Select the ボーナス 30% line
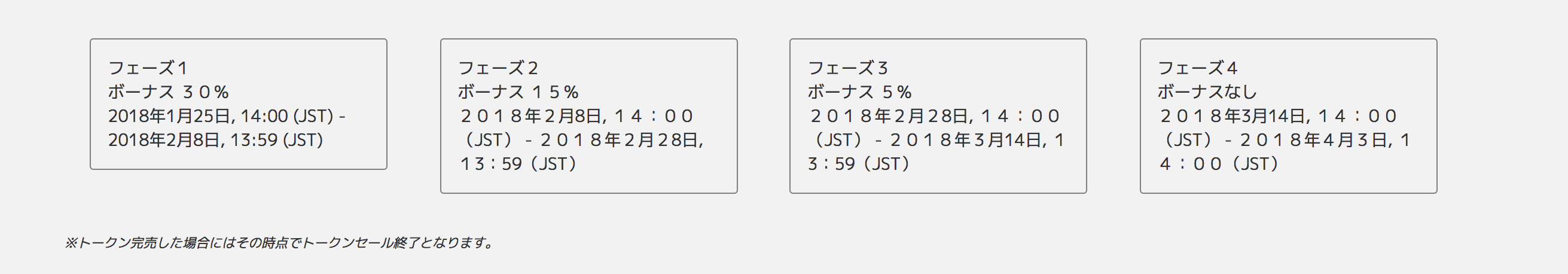Image resolution: width=1568 pixels, height=274 pixels. (169, 92)
